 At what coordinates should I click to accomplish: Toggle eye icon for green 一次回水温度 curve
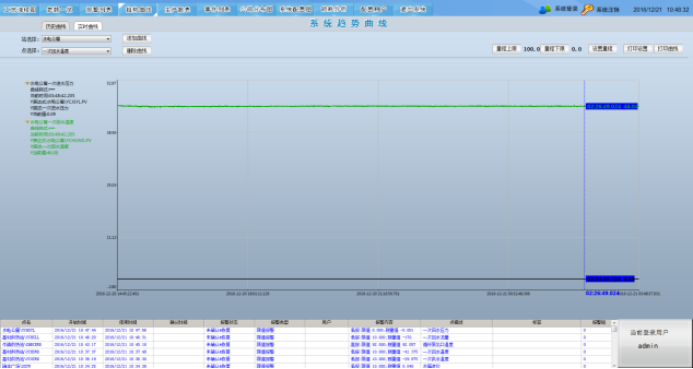(27, 122)
